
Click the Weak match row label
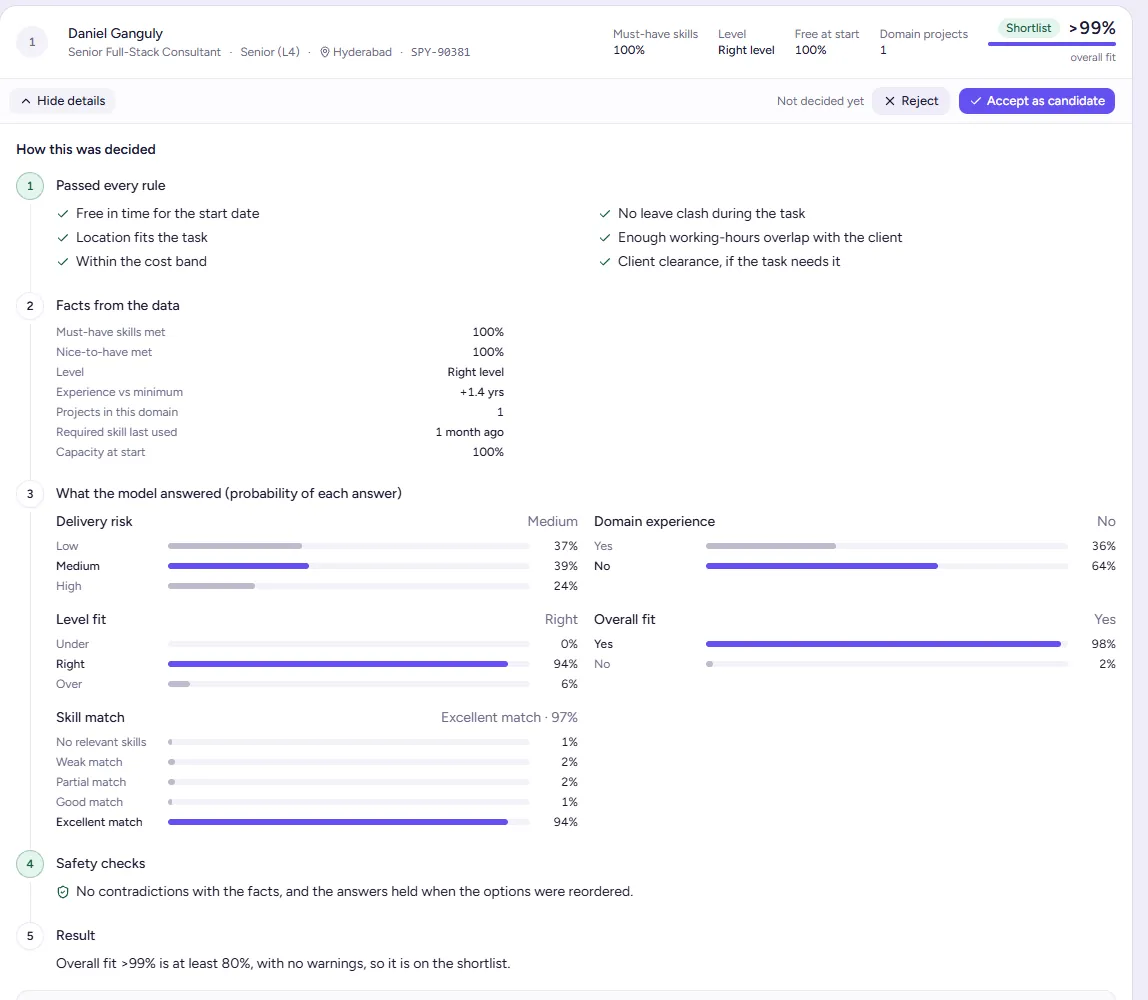[89, 762]
